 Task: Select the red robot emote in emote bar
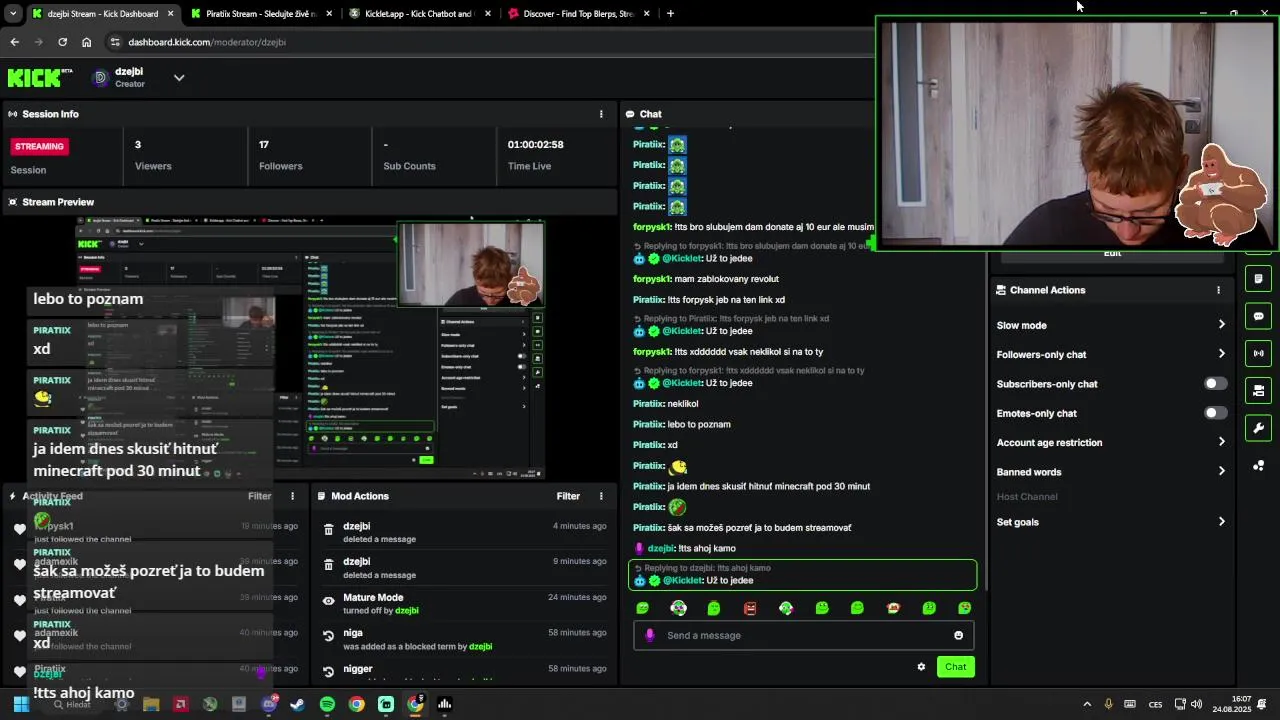(x=750, y=608)
